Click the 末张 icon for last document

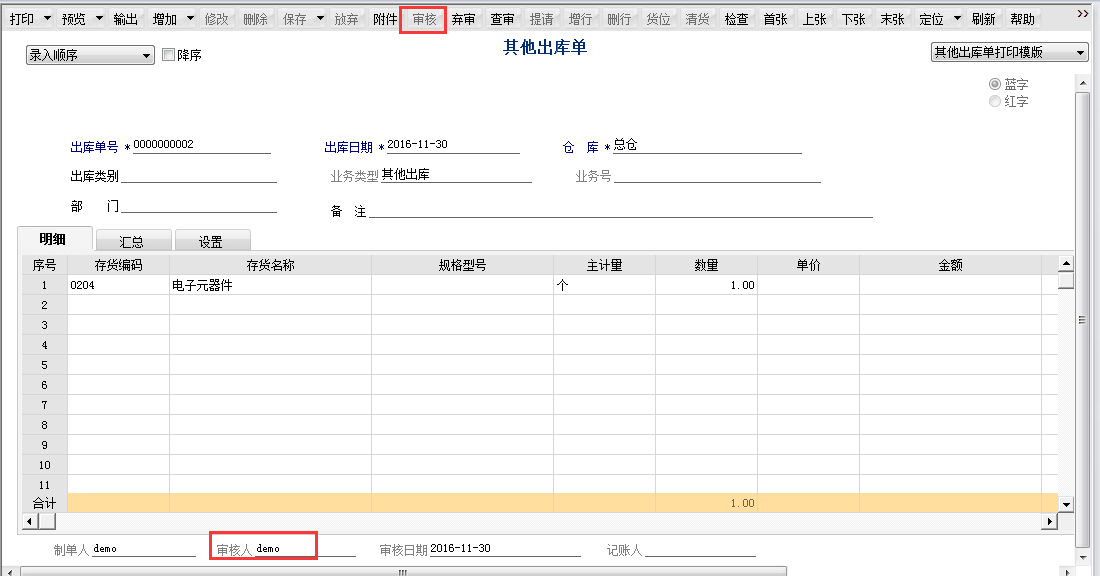point(892,17)
